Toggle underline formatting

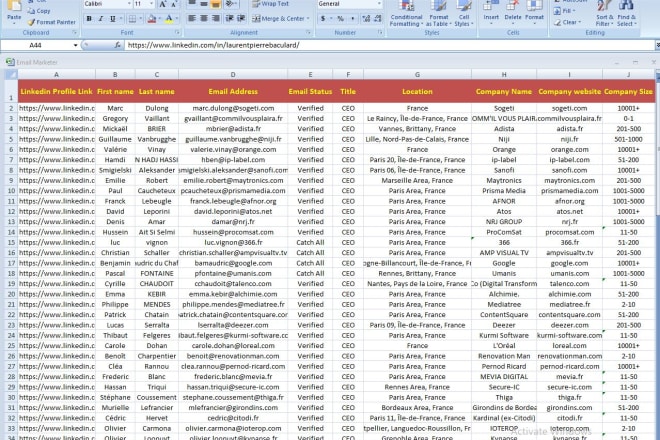(112, 19)
